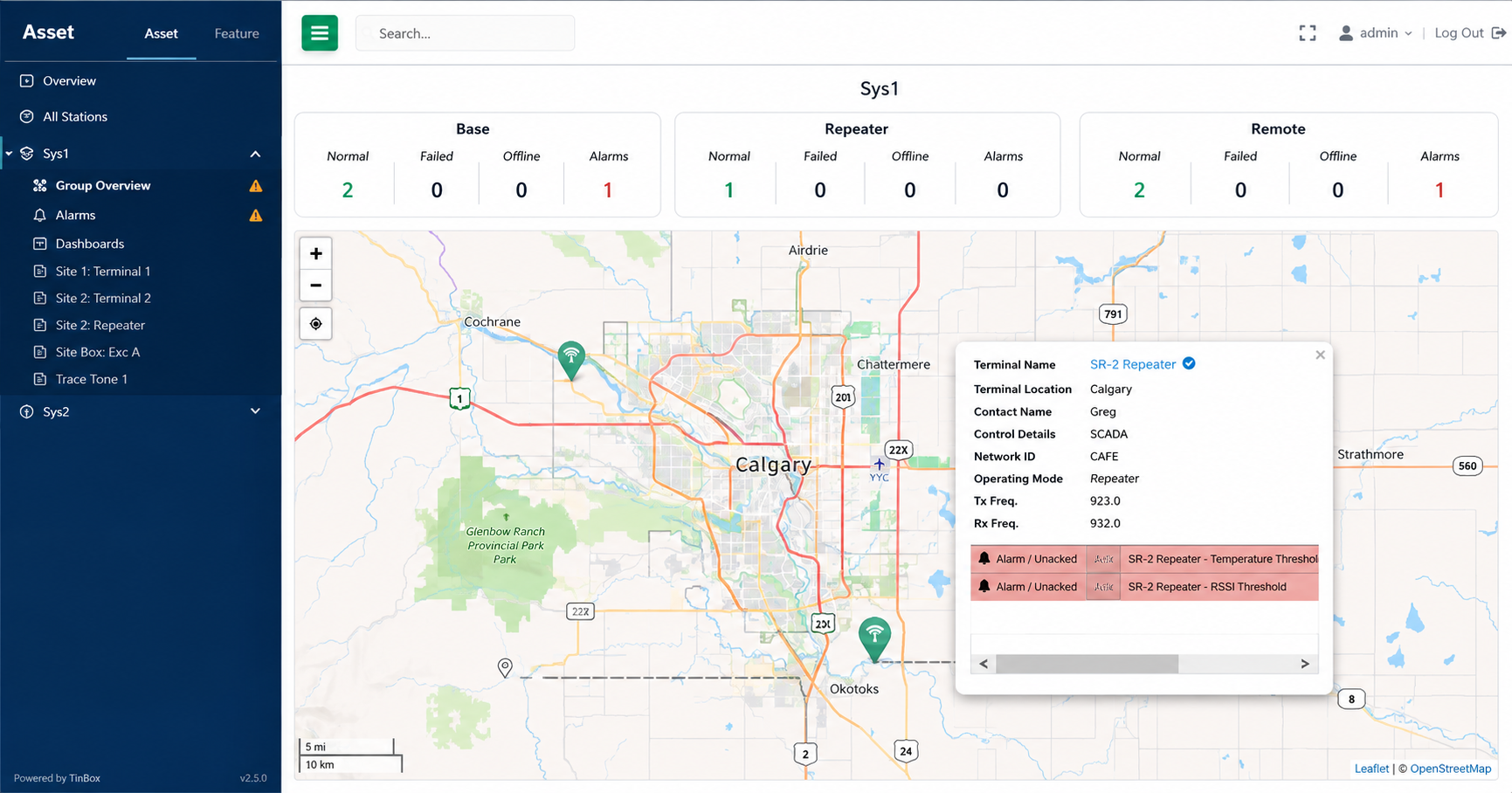Click the Log Out link
The height and width of the screenshot is (793, 1512).
point(1459,33)
